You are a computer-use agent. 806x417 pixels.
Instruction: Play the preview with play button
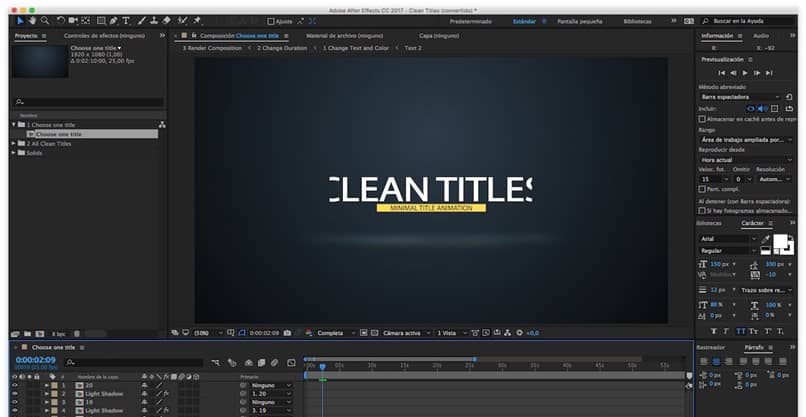pos(745,73)
